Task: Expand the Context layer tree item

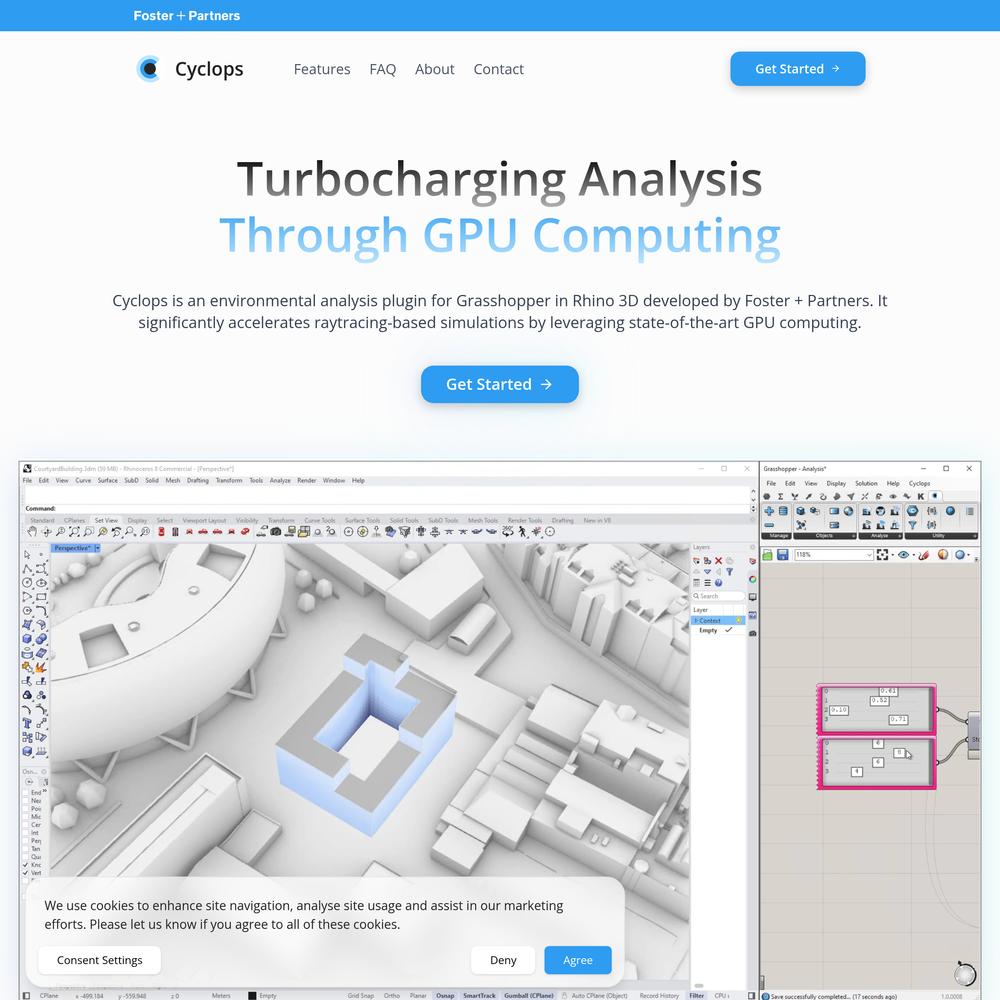Action: point(696,621)
